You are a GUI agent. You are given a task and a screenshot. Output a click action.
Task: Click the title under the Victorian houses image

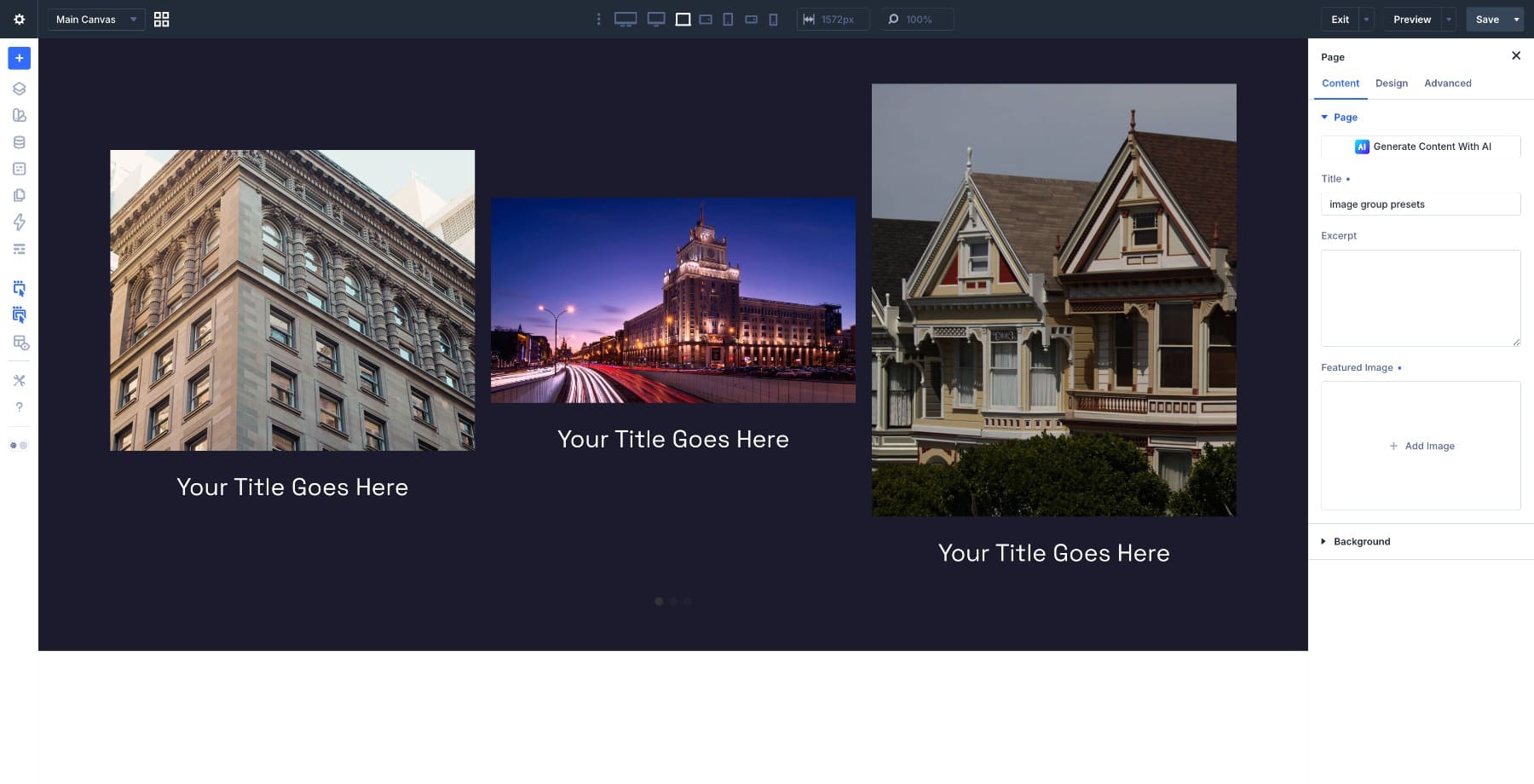pos(1054,554)
